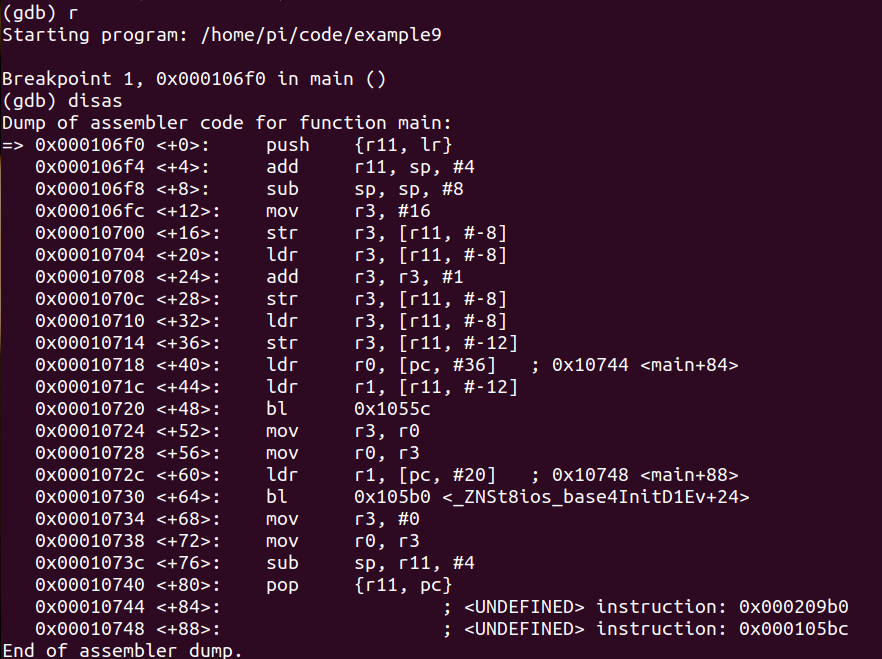Image resolution: width=882 pixels, height=659 pixels.
Task: Click the 'pop {r11, pc}' instruction
Action: (359, 585)
